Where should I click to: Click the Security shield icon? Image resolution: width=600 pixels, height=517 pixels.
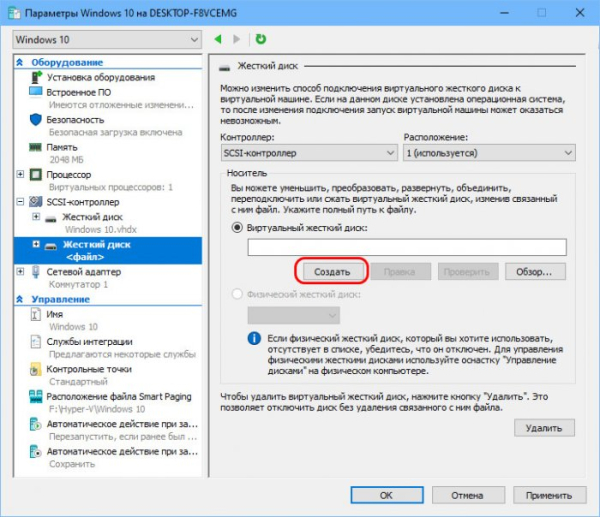36,119
